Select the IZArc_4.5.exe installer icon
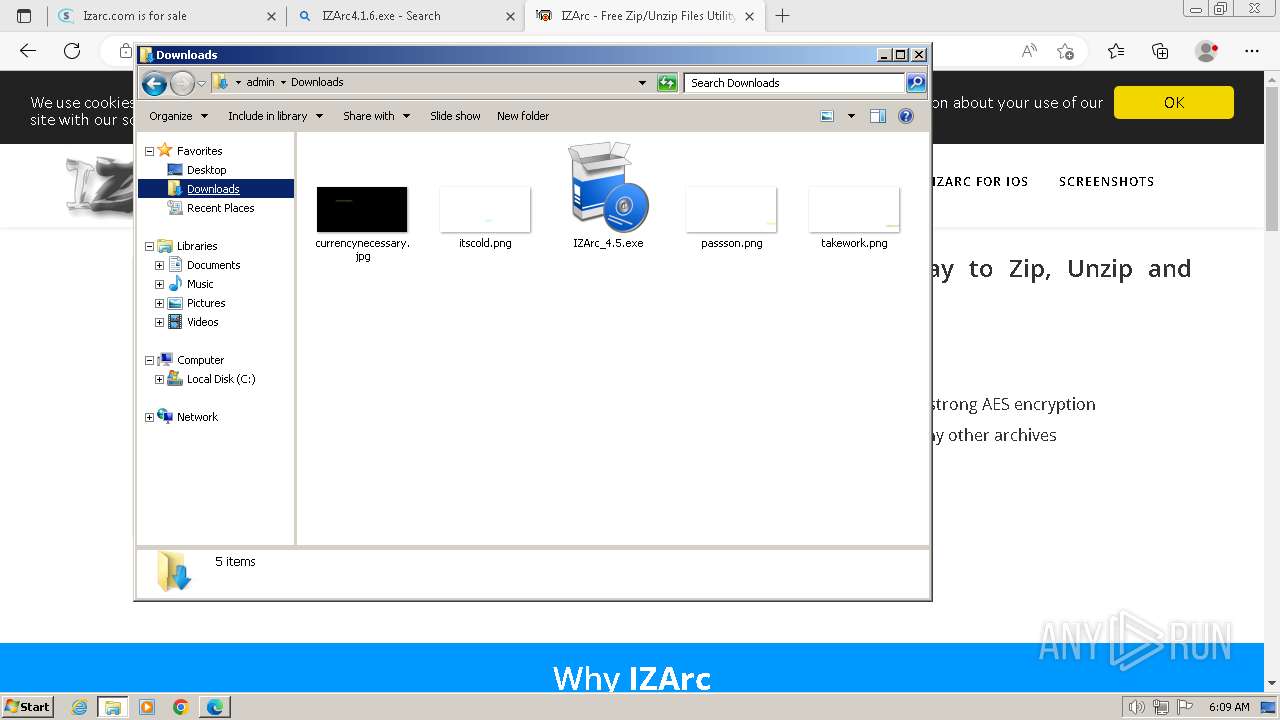Viewport: 1280px width, 720px height. click(x=608, y=186)
